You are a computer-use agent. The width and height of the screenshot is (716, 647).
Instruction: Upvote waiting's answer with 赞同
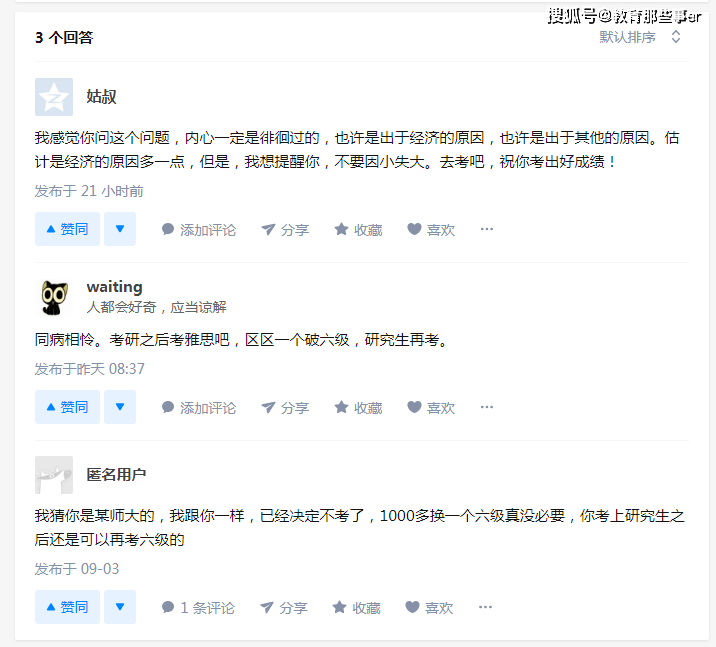67,407
